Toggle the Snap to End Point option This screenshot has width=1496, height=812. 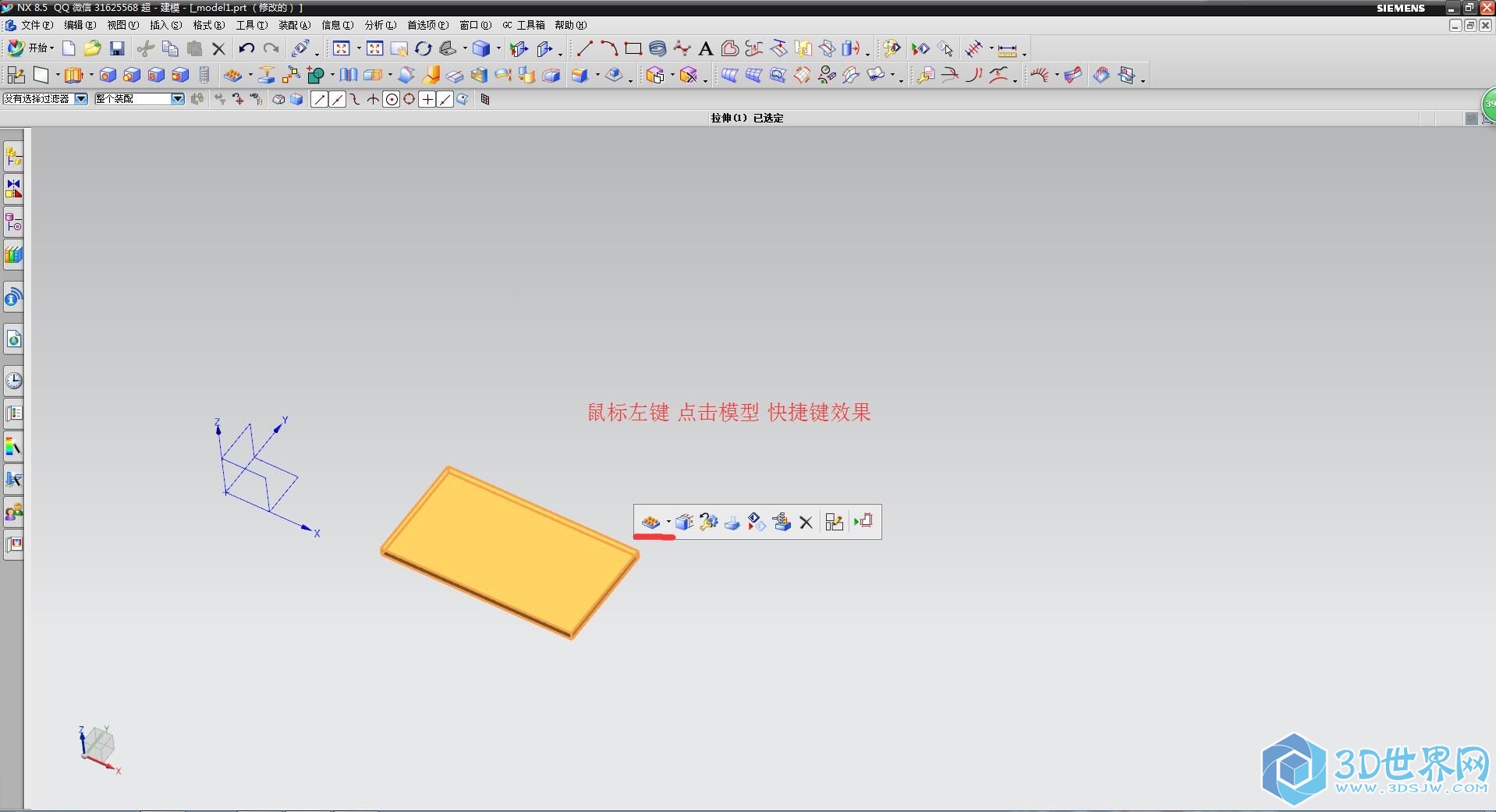[319, 99]
